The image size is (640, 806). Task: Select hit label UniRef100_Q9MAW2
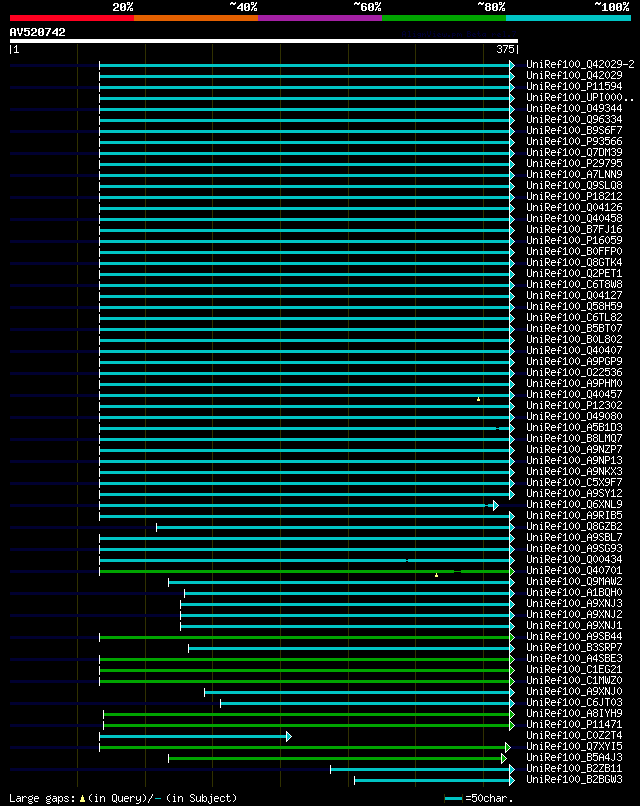(x=574, y=581)
